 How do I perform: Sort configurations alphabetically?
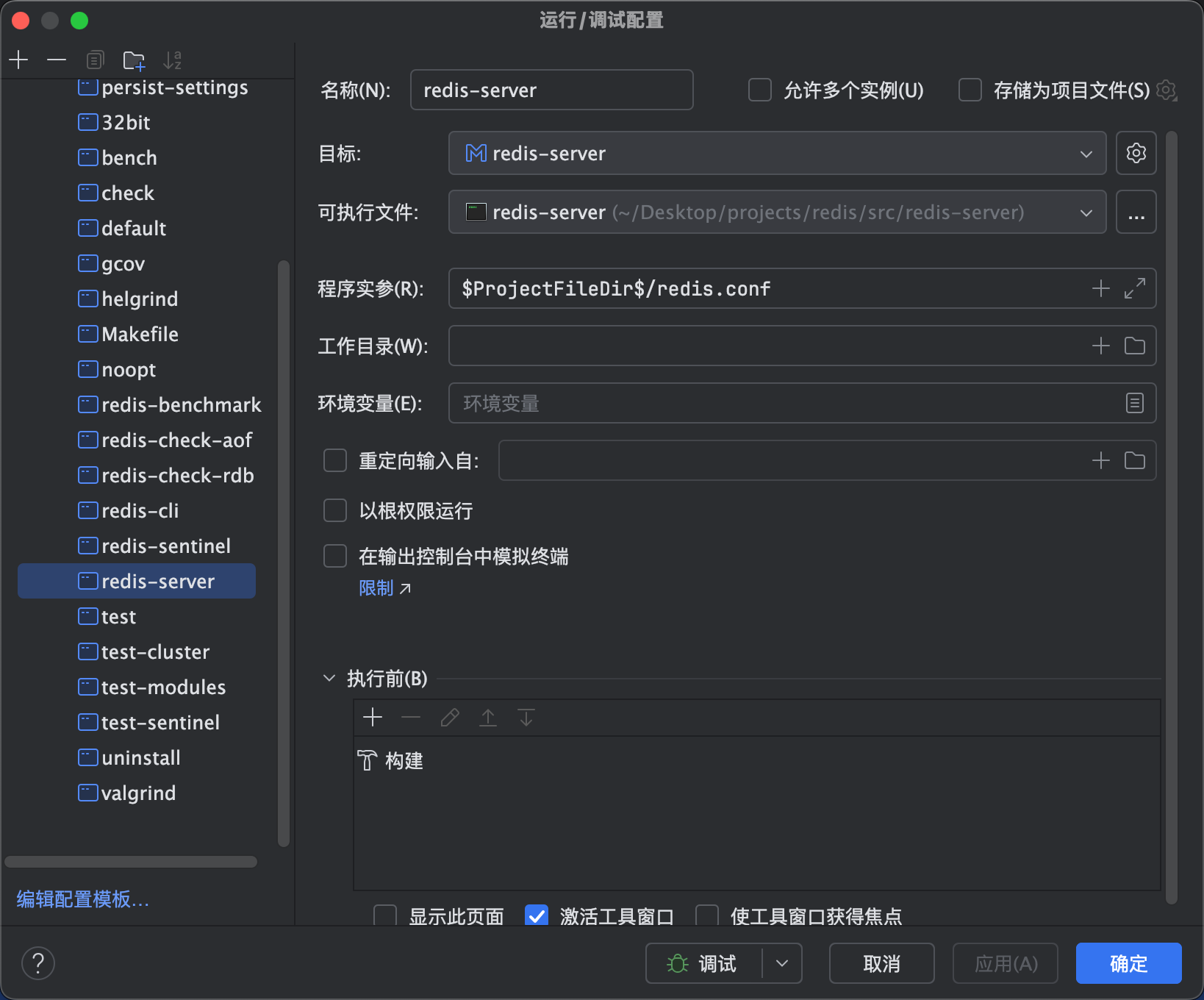(173, 60)
